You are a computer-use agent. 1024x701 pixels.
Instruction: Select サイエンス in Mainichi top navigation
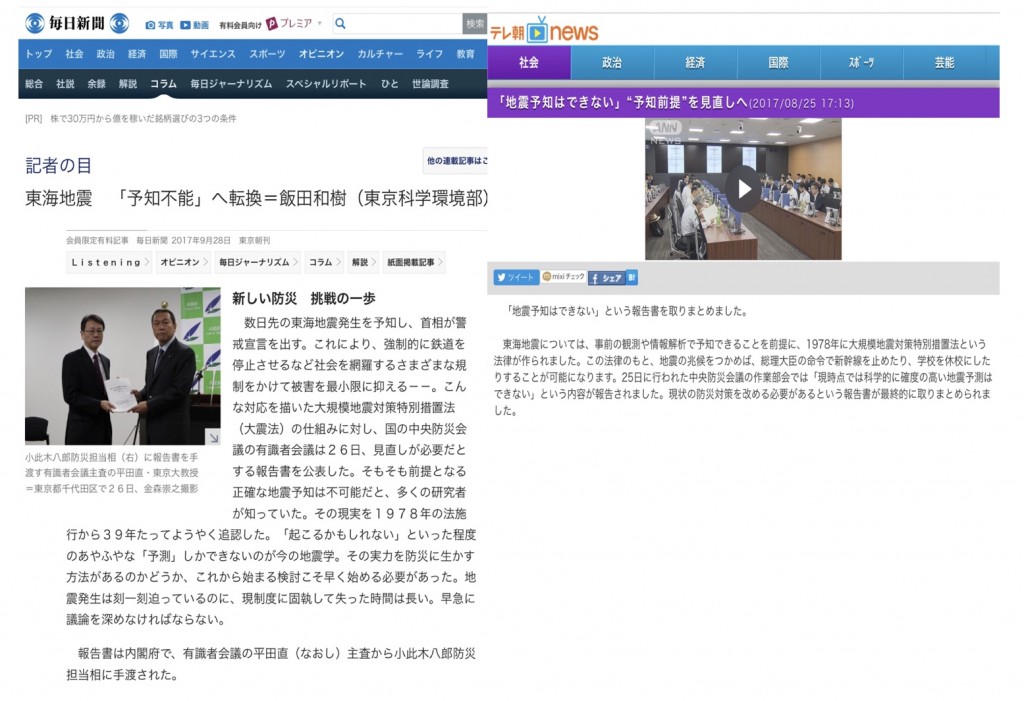pyautogui.click(x=212, y=54)
